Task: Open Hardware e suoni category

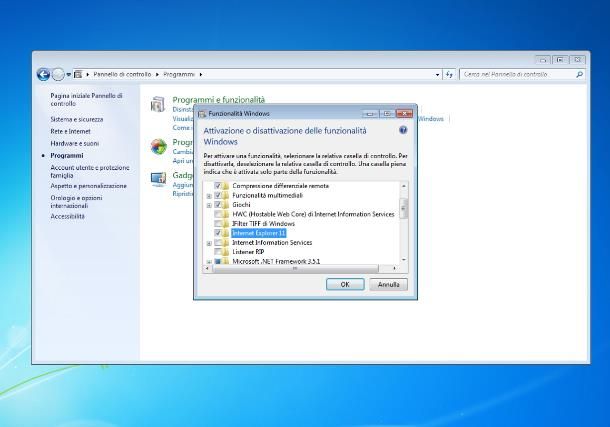Action: [75, 144]
